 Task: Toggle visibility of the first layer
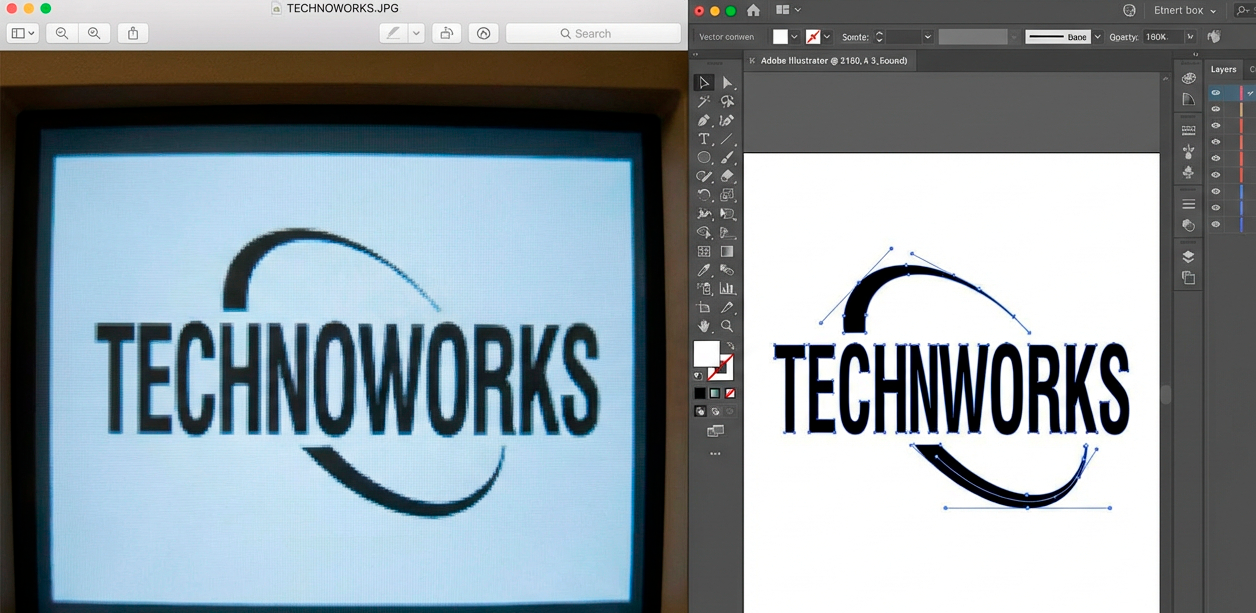point(1216,93)
